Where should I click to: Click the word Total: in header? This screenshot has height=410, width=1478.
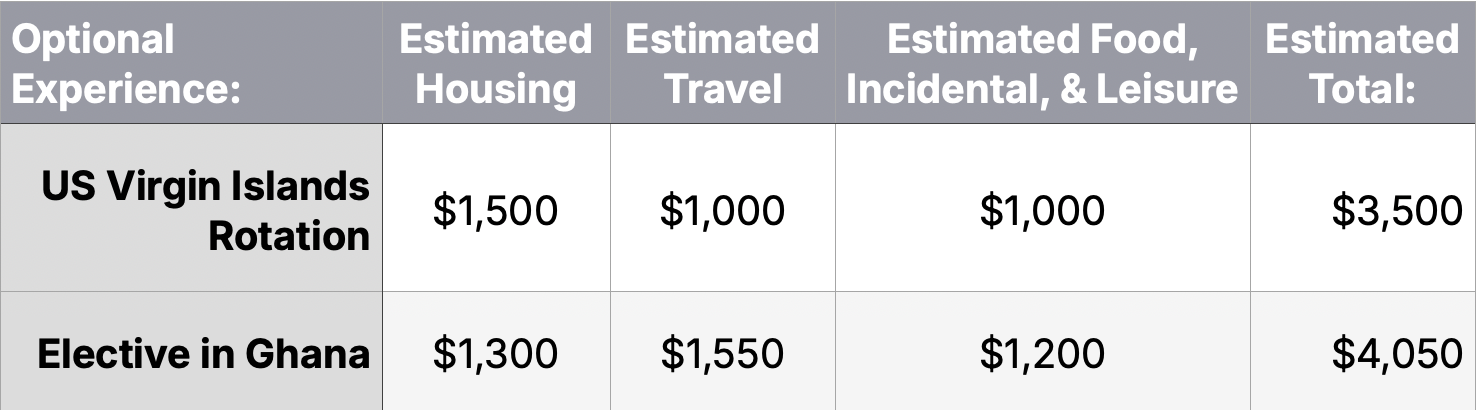(1364, 89)
